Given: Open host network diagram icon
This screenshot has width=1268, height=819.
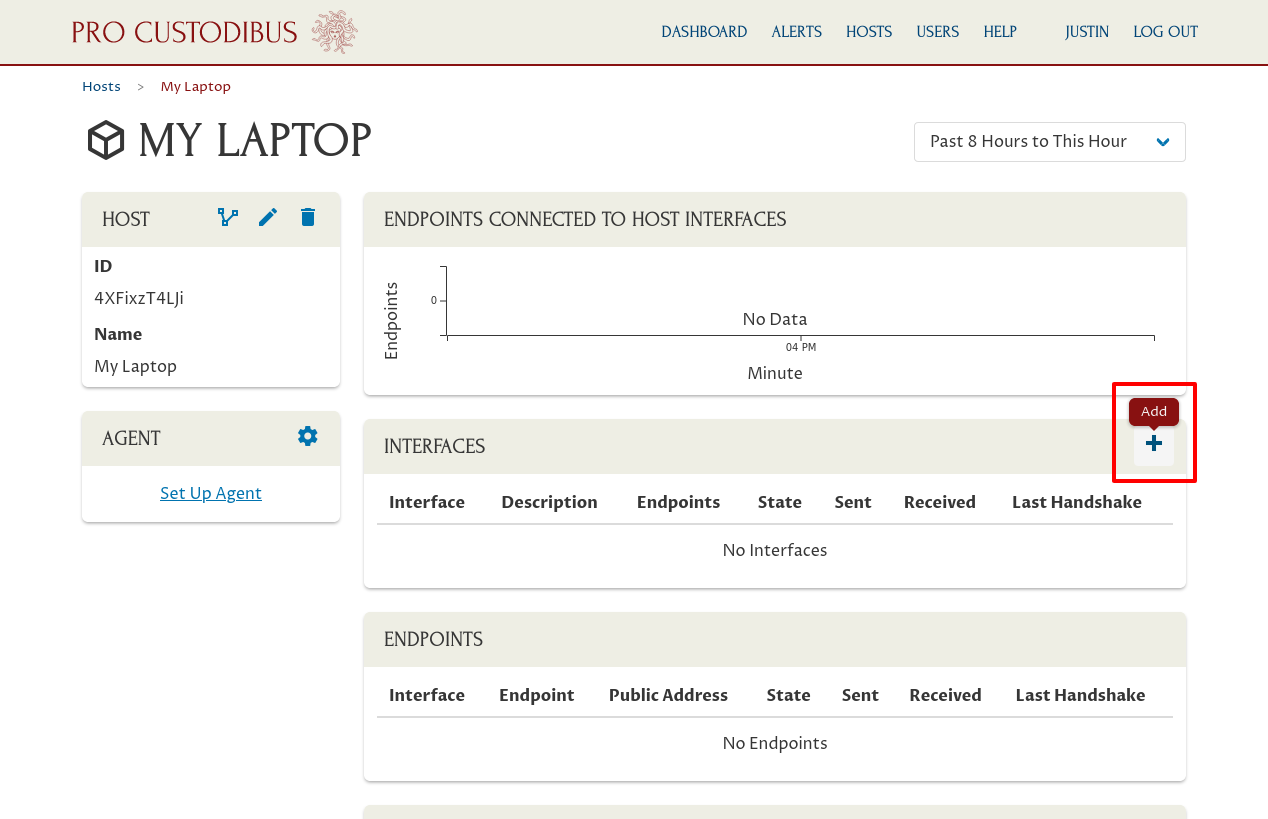Looking at the screenshot, I should pos(228,217).
